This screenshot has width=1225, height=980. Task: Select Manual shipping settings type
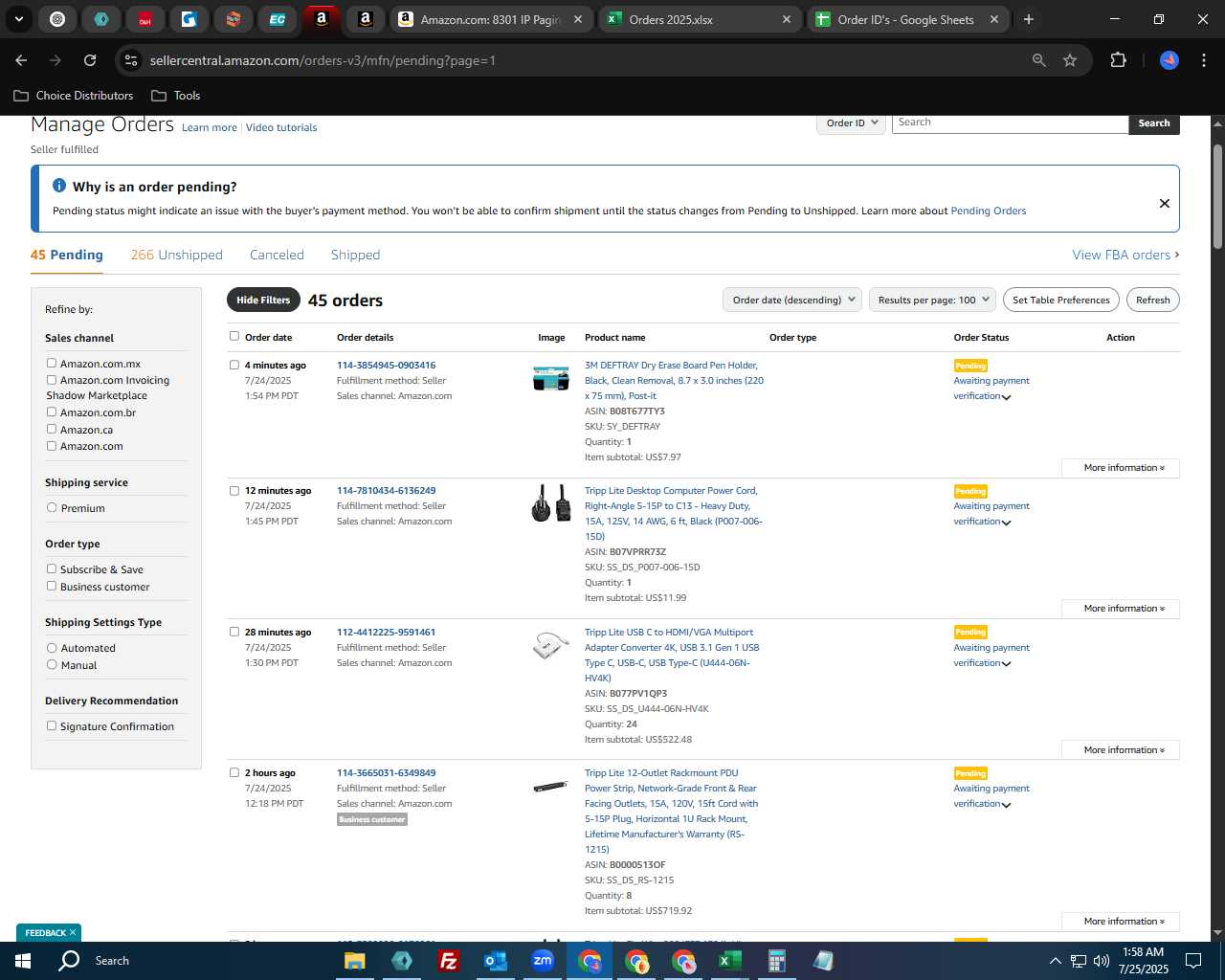coord(52,664)
